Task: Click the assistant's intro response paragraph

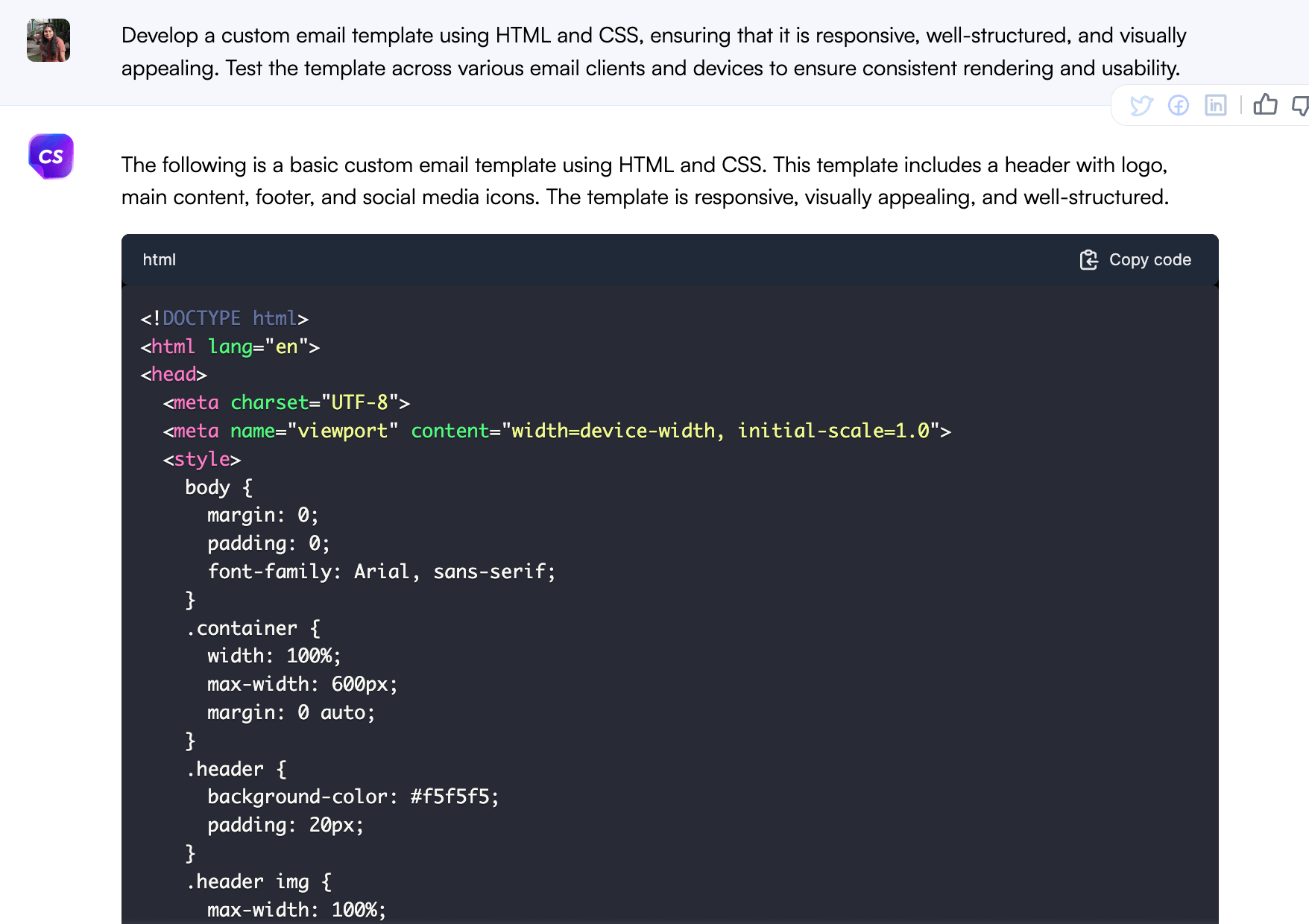Action: [646, 181]
